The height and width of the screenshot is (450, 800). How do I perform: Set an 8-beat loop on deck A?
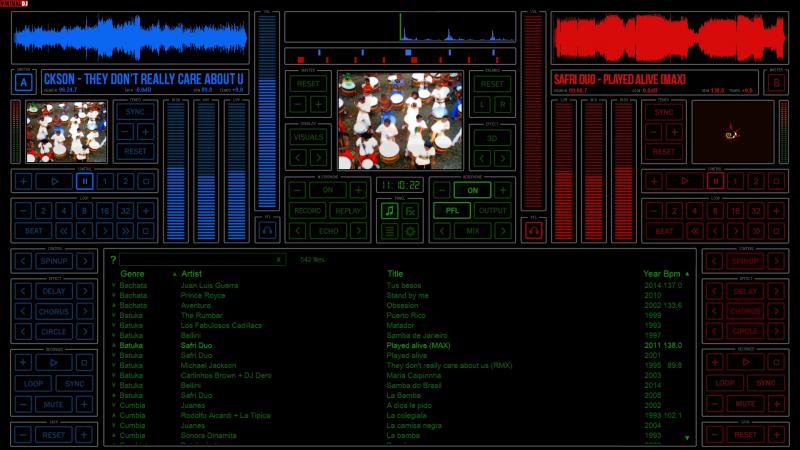(84, 210)
